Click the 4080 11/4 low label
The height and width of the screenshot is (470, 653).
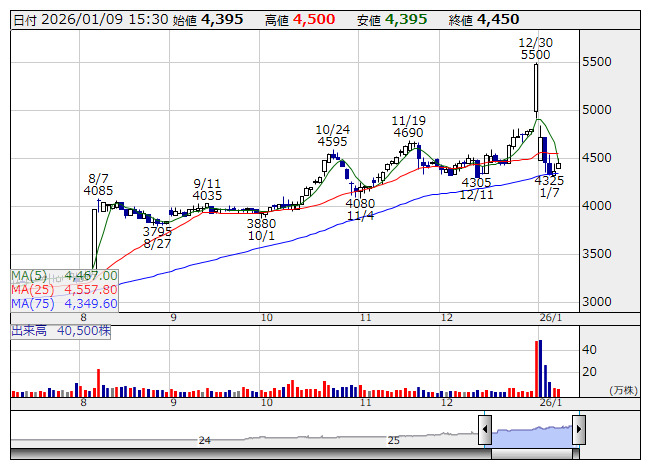(x=360, y=210)
